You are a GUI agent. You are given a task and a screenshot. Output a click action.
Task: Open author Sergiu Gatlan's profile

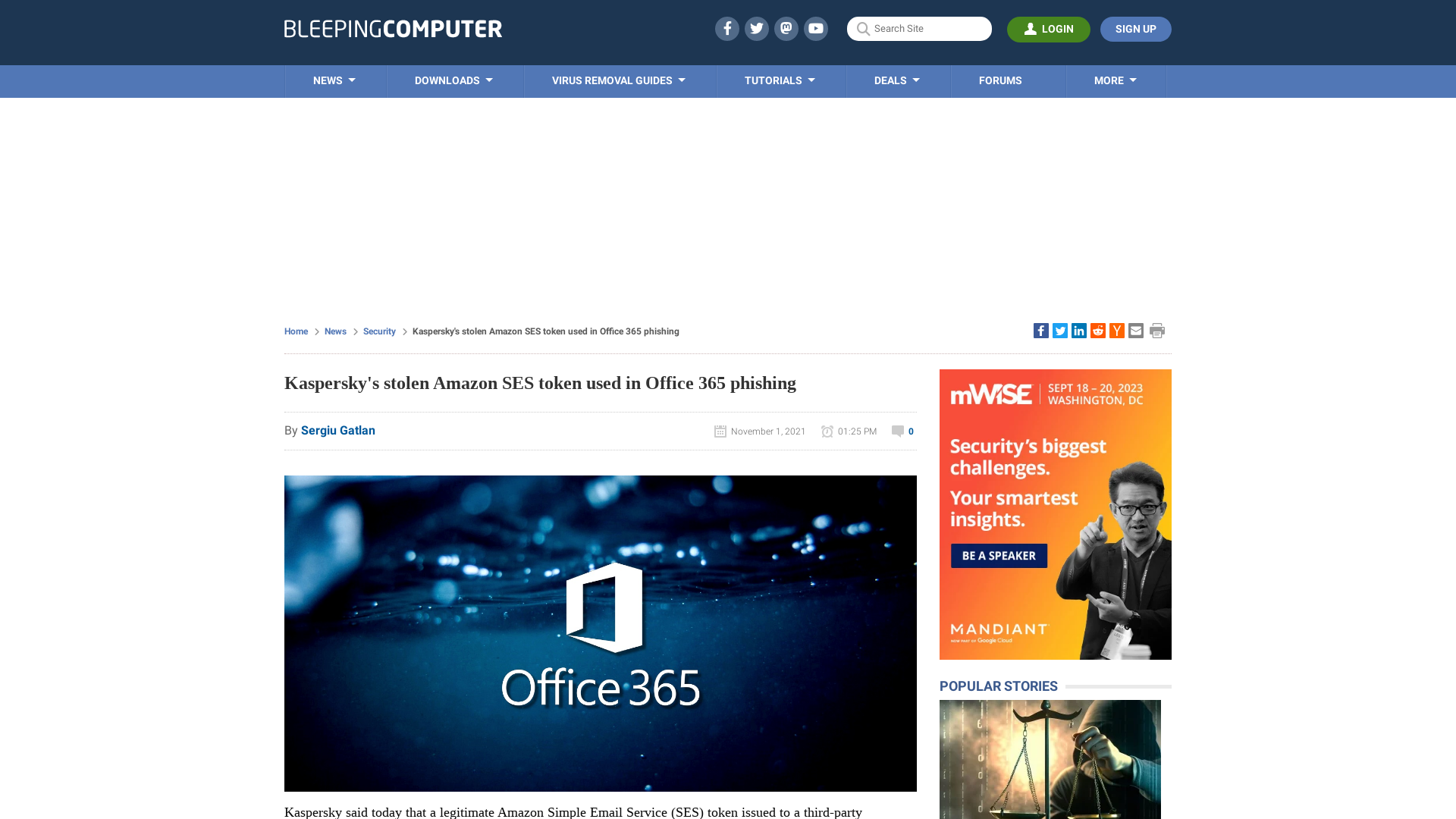pos(338,430)
